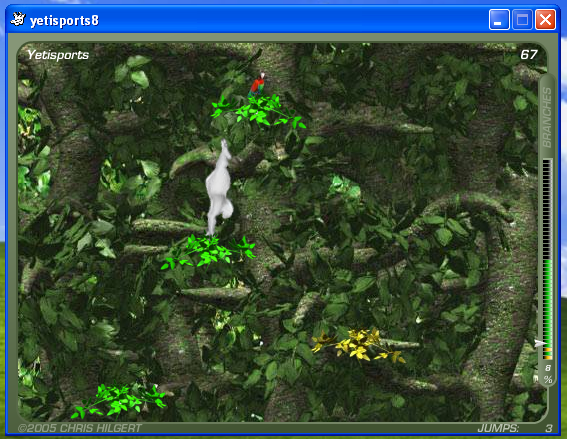Minimize the yetisports8 window
This screenshot has height=439, width=567.
(499, 19)
